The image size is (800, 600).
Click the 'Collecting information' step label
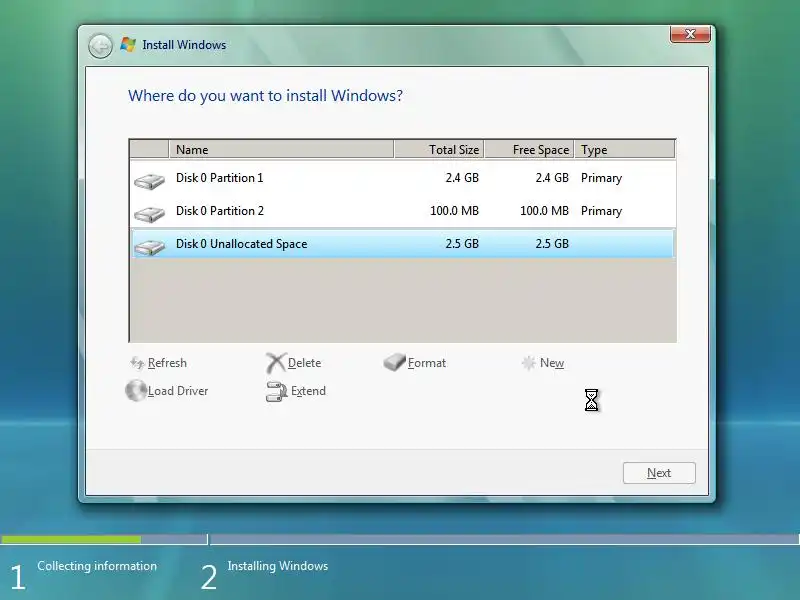point(97,566)
